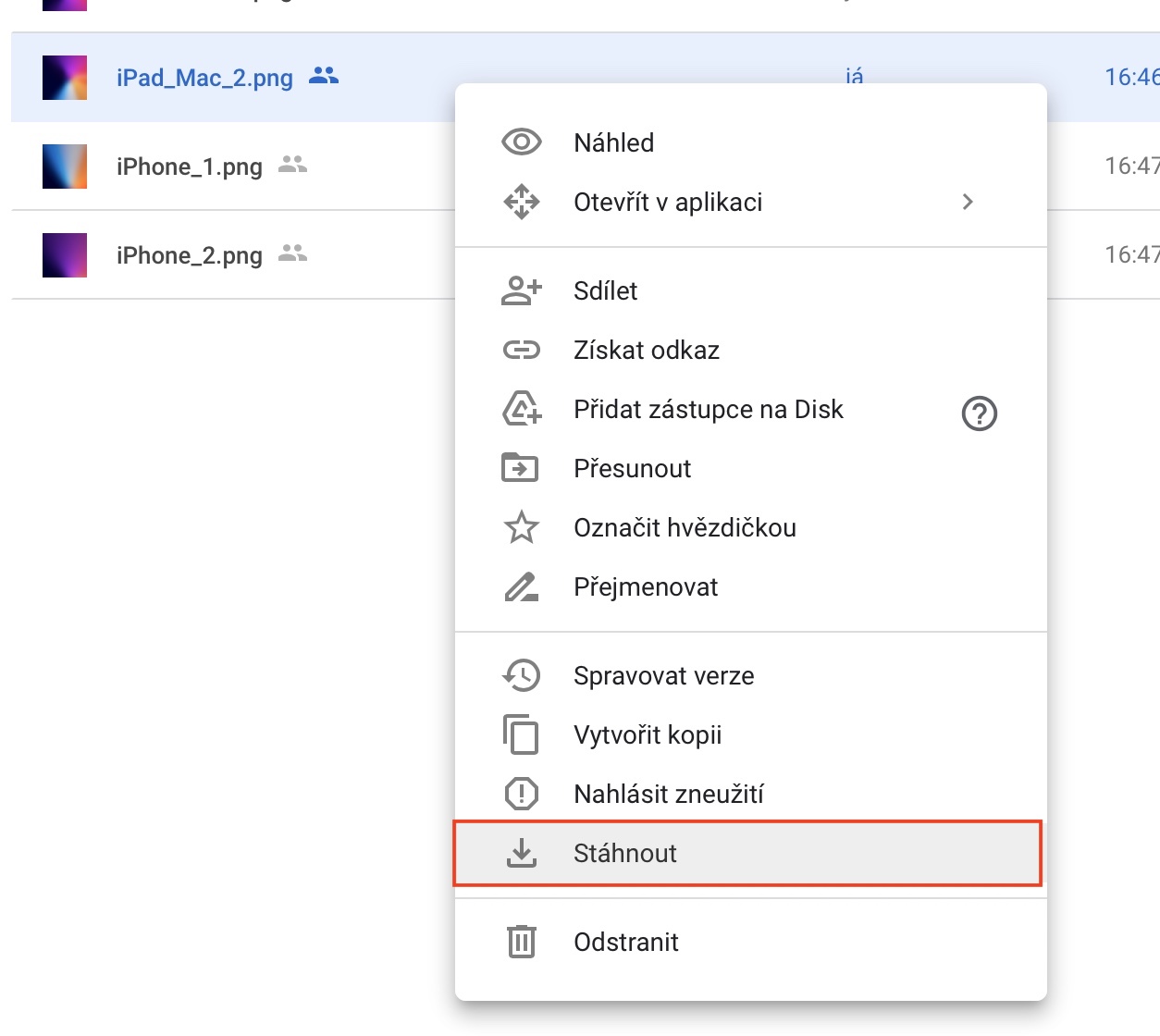Screen dimensions: 1160x1036
Task: Click the iPhone_2.png thumbnail image
Action: (x=65, y=255)
